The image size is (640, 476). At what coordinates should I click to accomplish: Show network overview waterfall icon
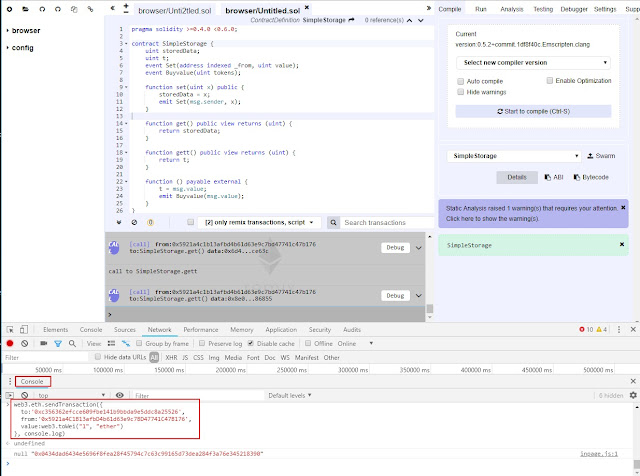[x=126, y=343]
